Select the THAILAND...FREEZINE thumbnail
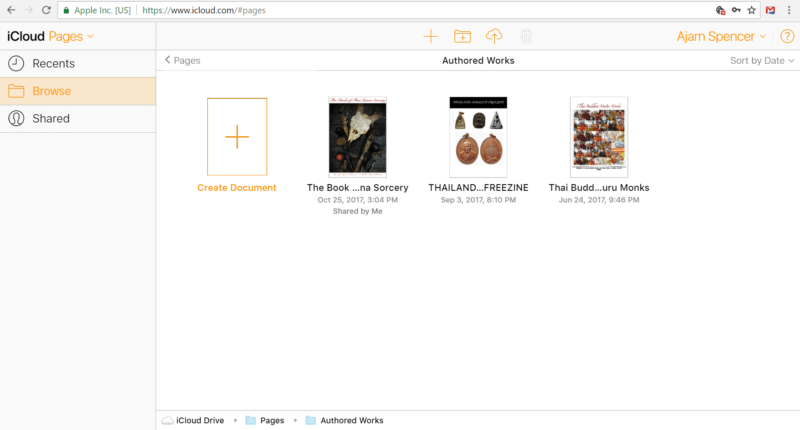Viewport: 800px width, 430px height. pyautogui.click(x=478, y=137)
